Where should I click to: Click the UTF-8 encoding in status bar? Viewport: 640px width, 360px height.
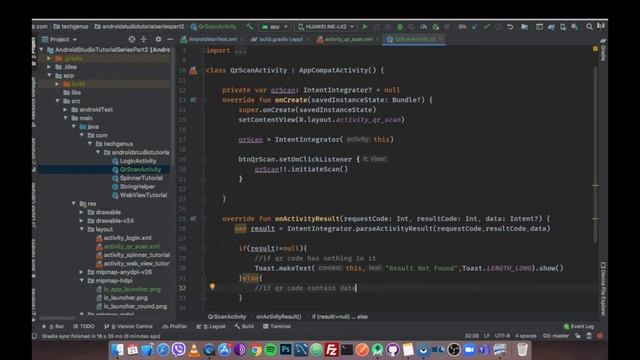(x=502, y=336)
